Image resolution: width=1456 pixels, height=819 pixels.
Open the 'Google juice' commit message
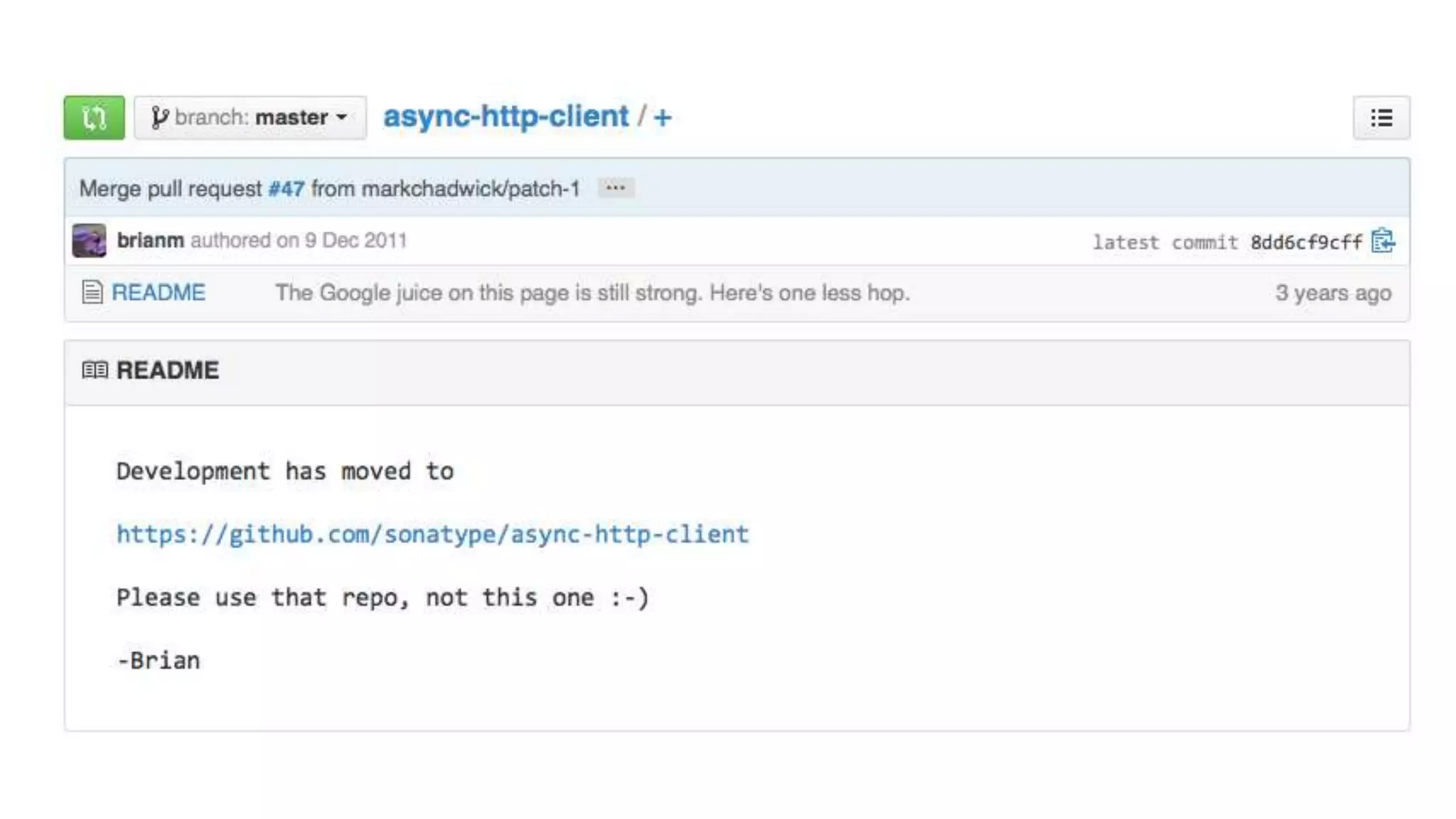592,292
